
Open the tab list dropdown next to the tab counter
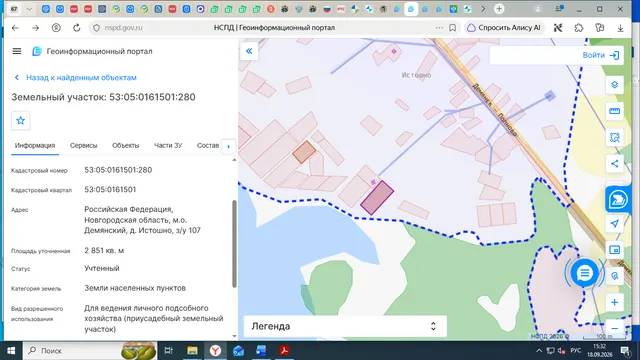29,9
